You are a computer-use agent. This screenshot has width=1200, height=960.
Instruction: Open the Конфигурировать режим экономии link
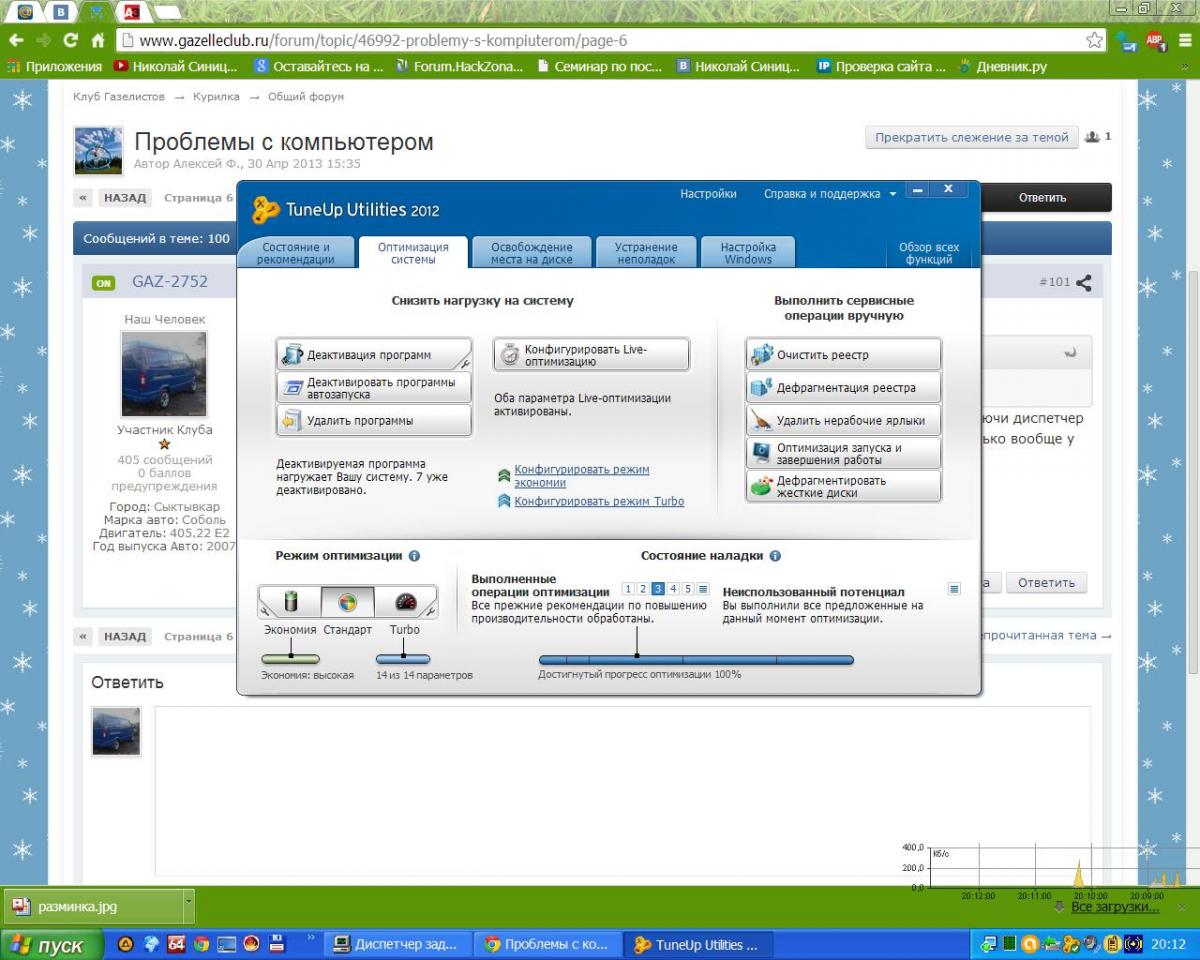pos(582,476)
